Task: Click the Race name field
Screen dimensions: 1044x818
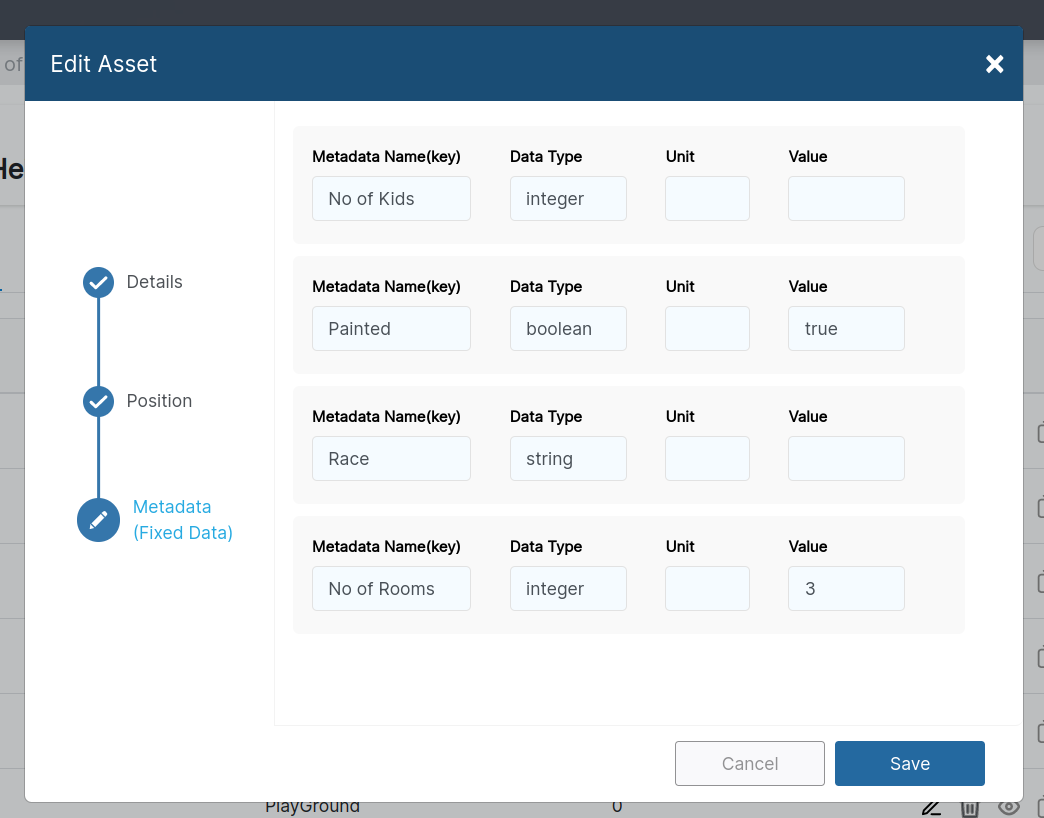Action: (392, 459)
